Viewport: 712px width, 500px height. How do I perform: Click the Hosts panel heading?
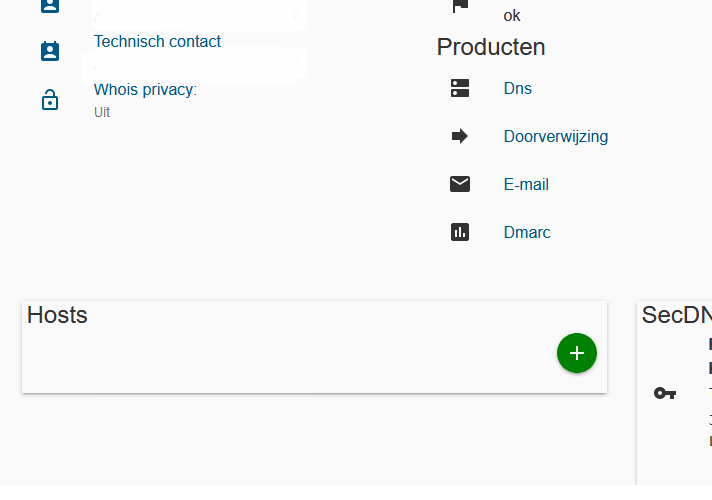pos(57,315)
